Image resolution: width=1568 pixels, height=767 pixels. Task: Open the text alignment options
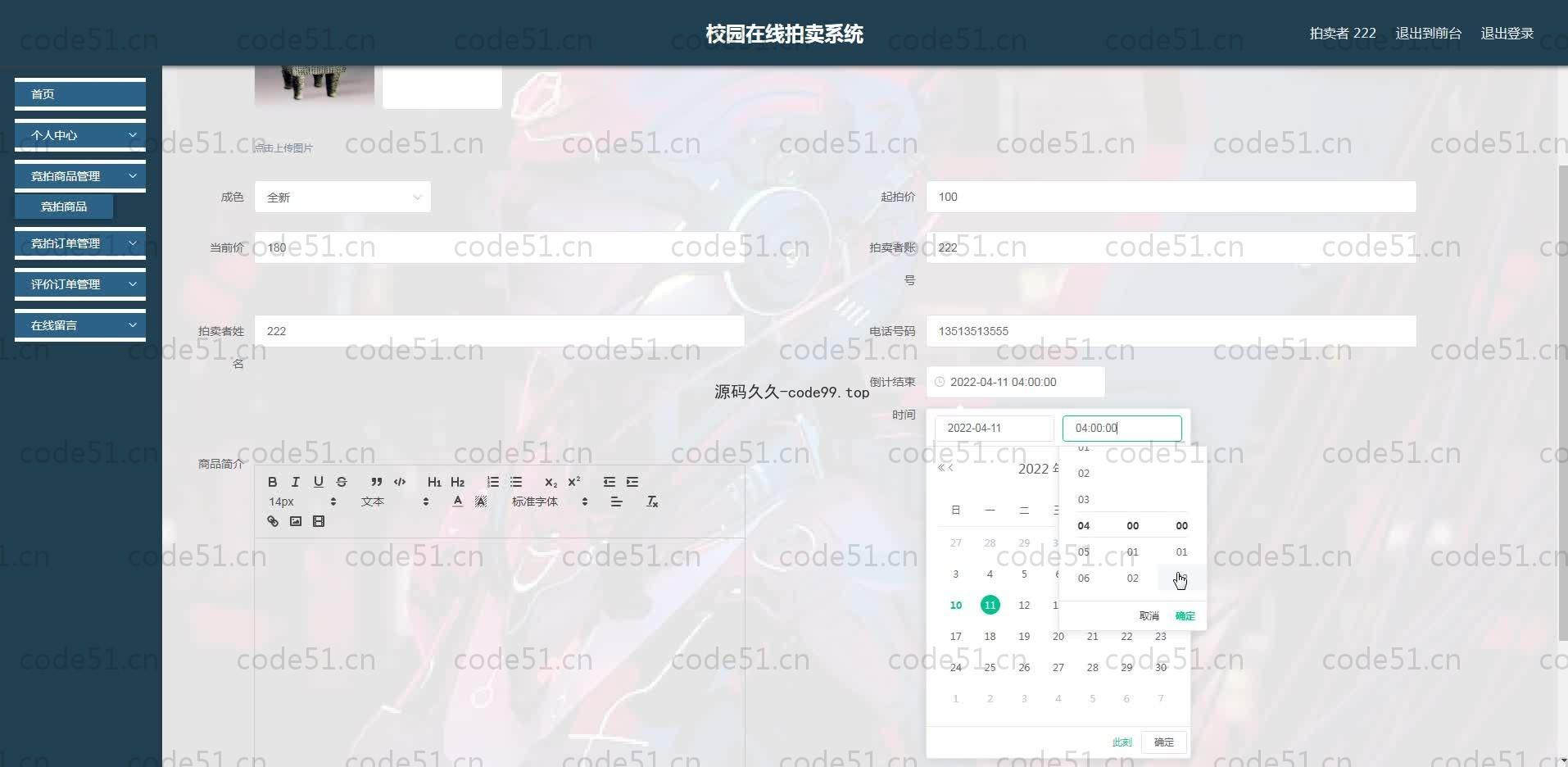(617, 501)
